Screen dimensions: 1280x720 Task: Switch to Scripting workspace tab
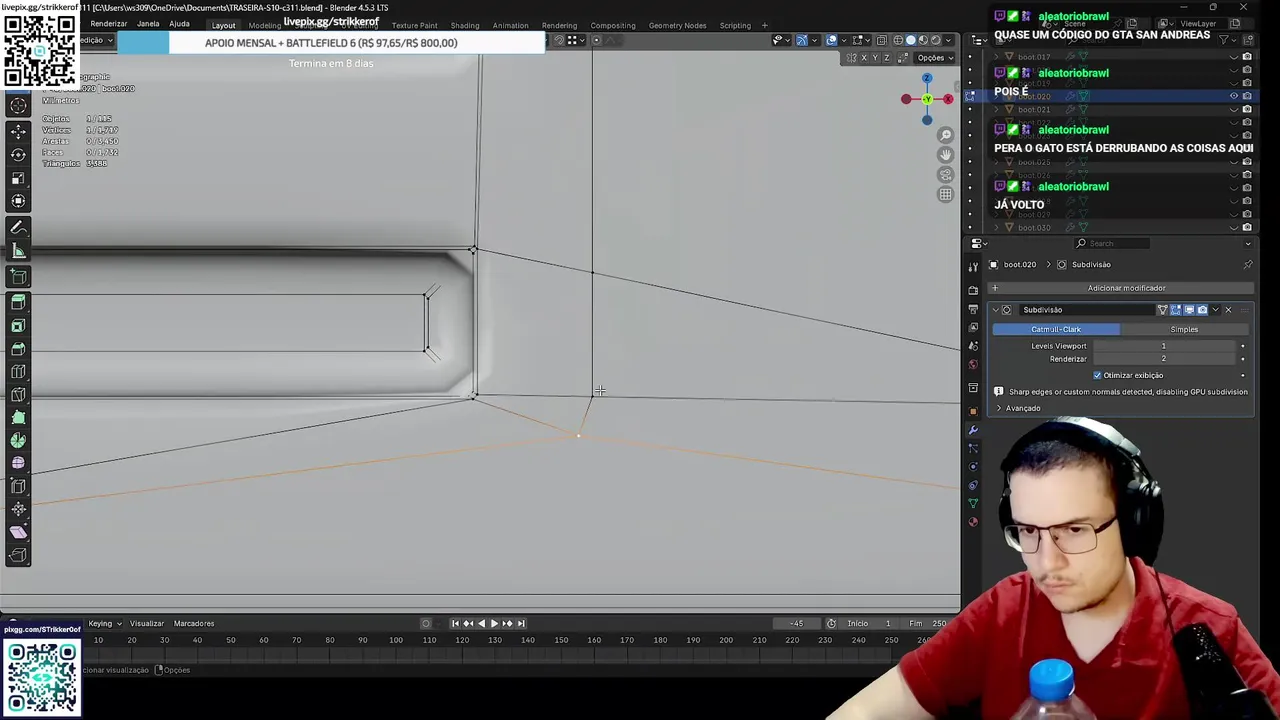tap(735, 25)
